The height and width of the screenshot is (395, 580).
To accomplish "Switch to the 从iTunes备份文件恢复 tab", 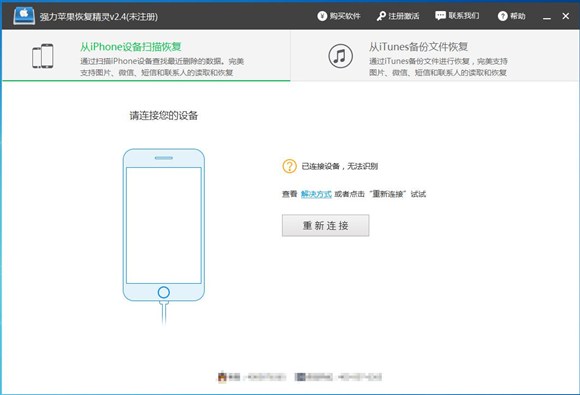I will [x=435, y=55].
